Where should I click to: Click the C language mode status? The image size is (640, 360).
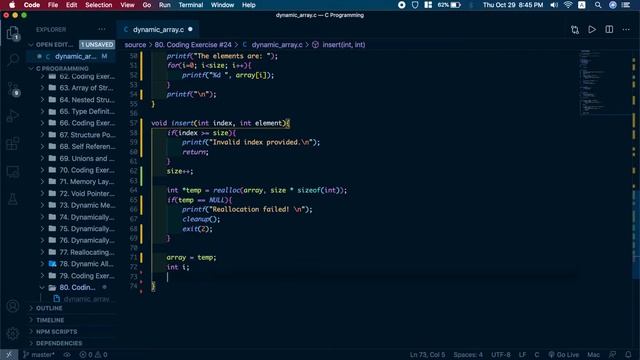[x=537, y=354]
